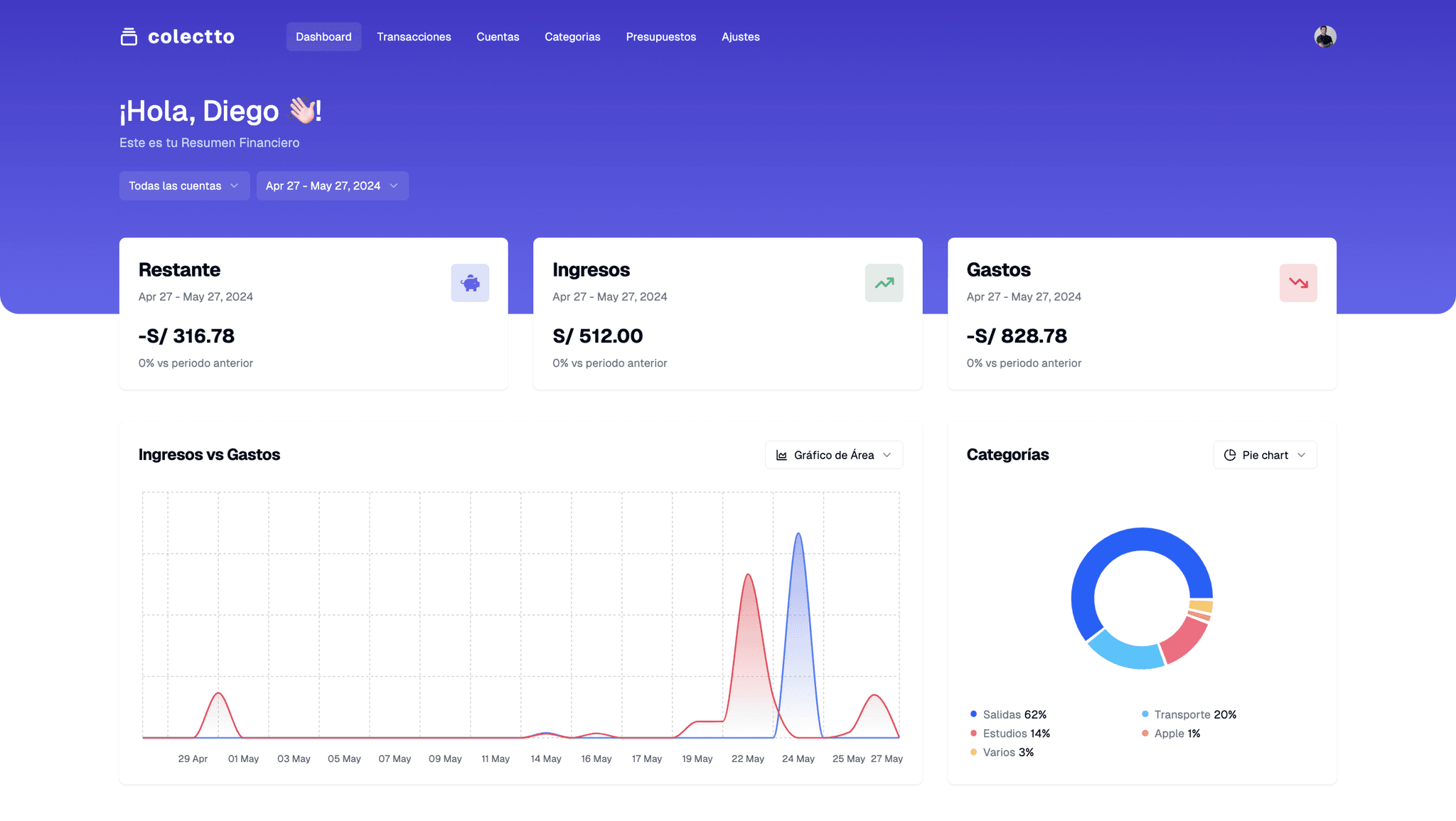The height and width of the screenshot is (821, 1456).
Task: Click the colectto piggy bank logo icon
Action: coord(129,36)
